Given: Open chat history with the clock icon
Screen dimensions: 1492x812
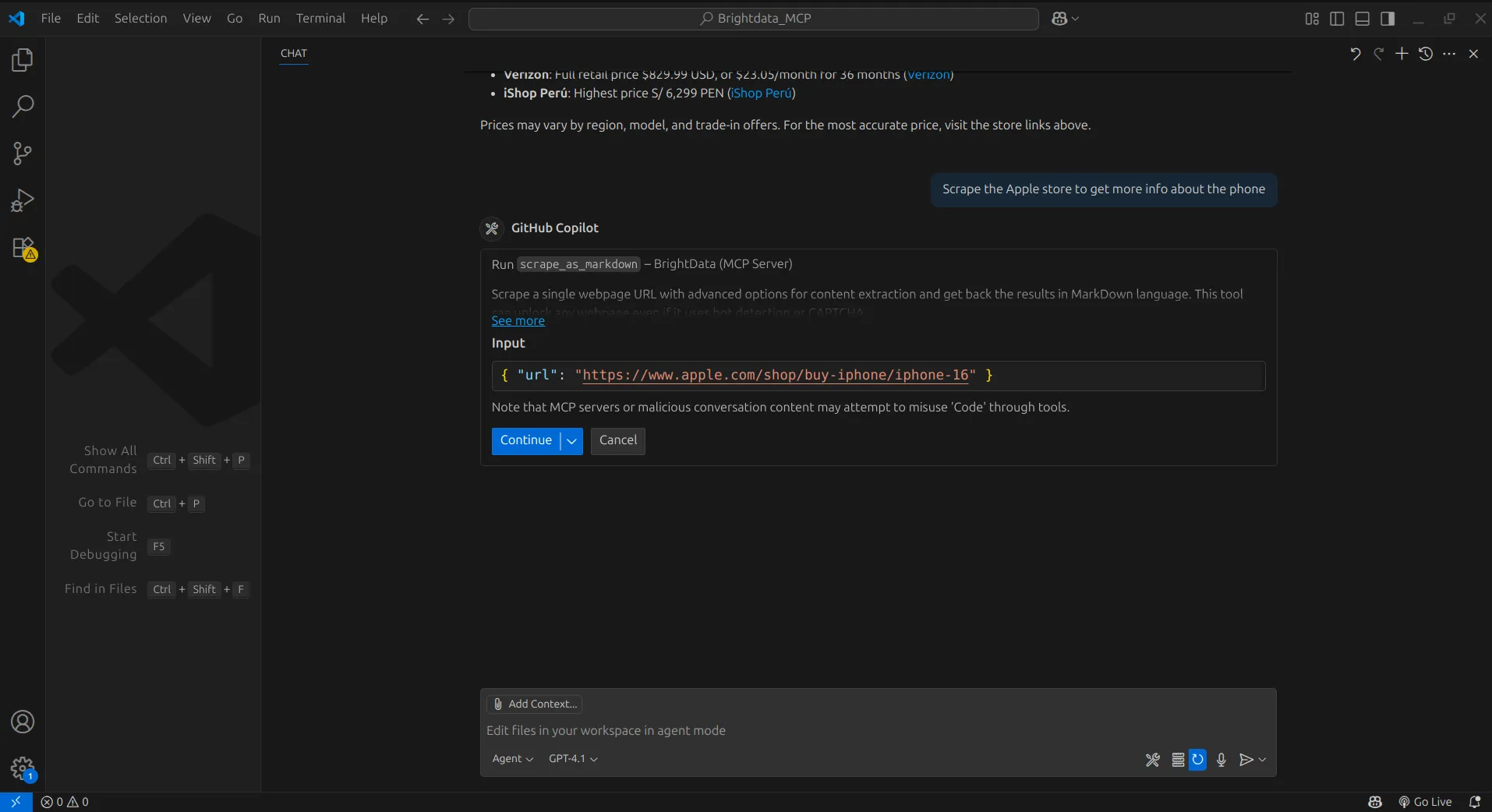Looking at the screenshot, I should pos(1425,53).
